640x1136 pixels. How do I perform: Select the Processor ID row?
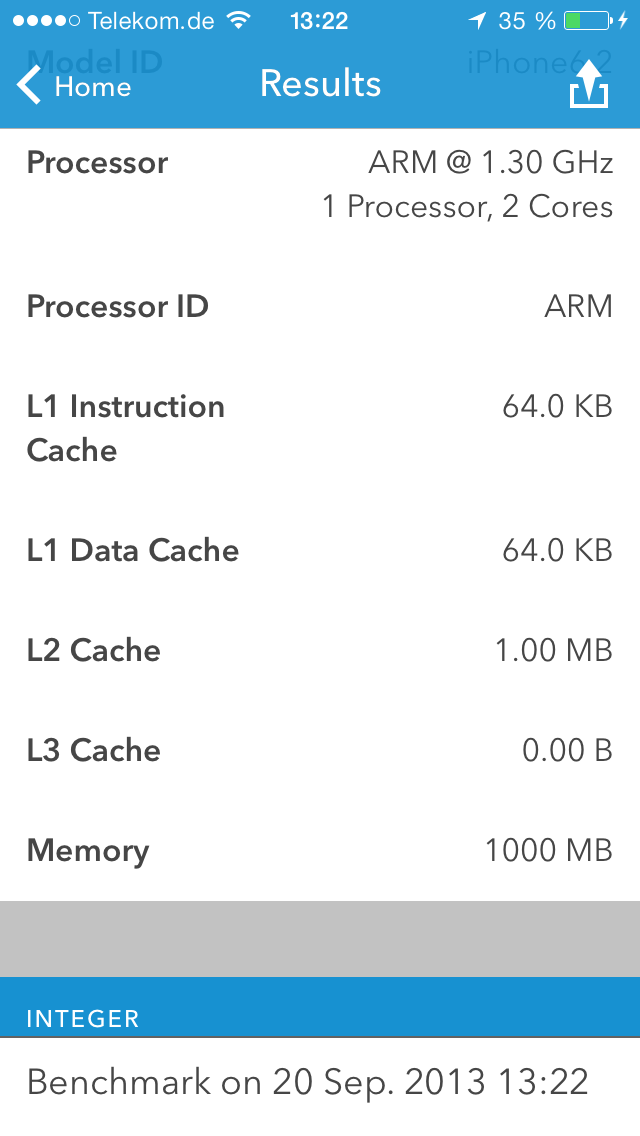tap(320, 306)
